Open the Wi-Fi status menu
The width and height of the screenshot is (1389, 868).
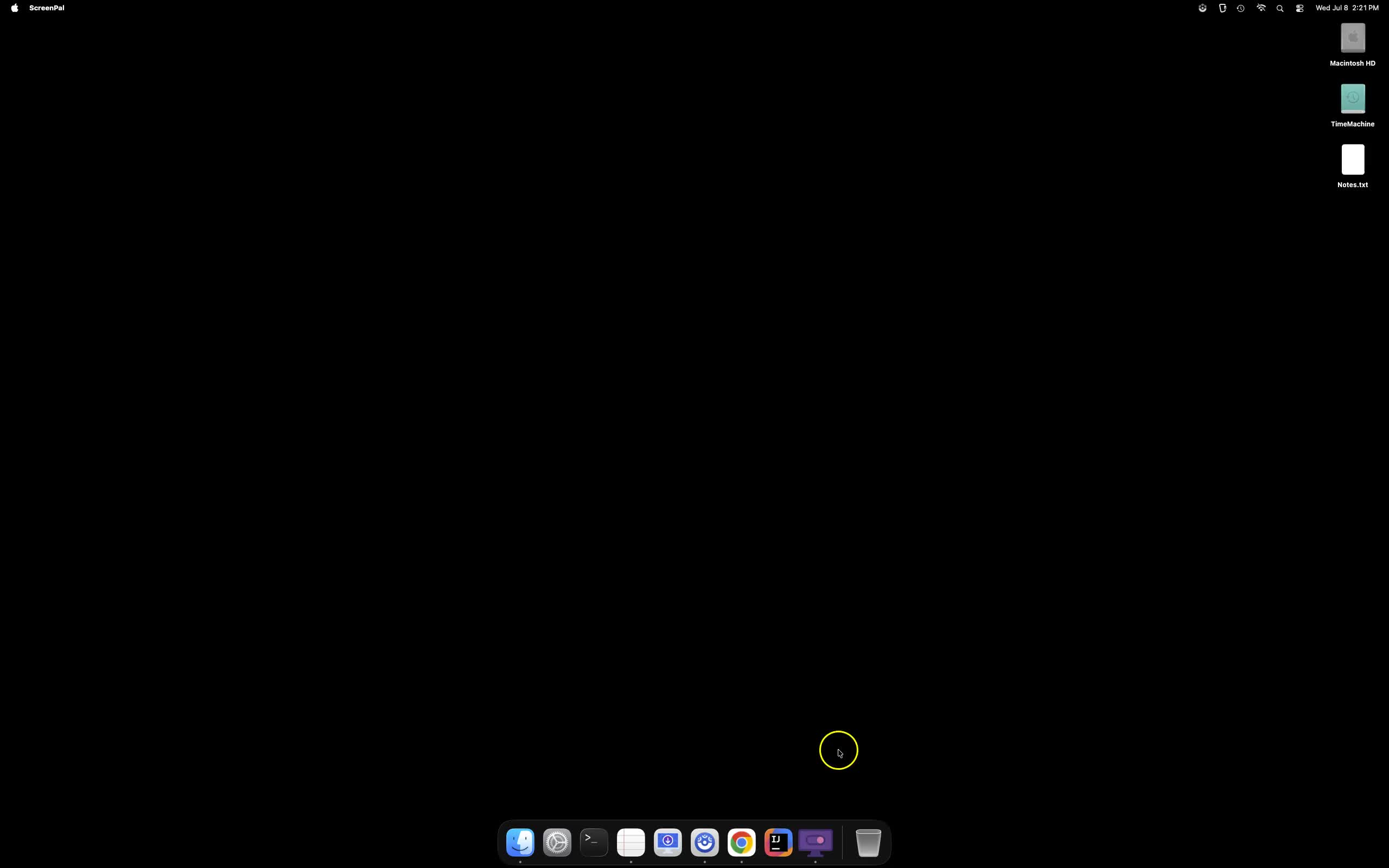point(1261,8)
